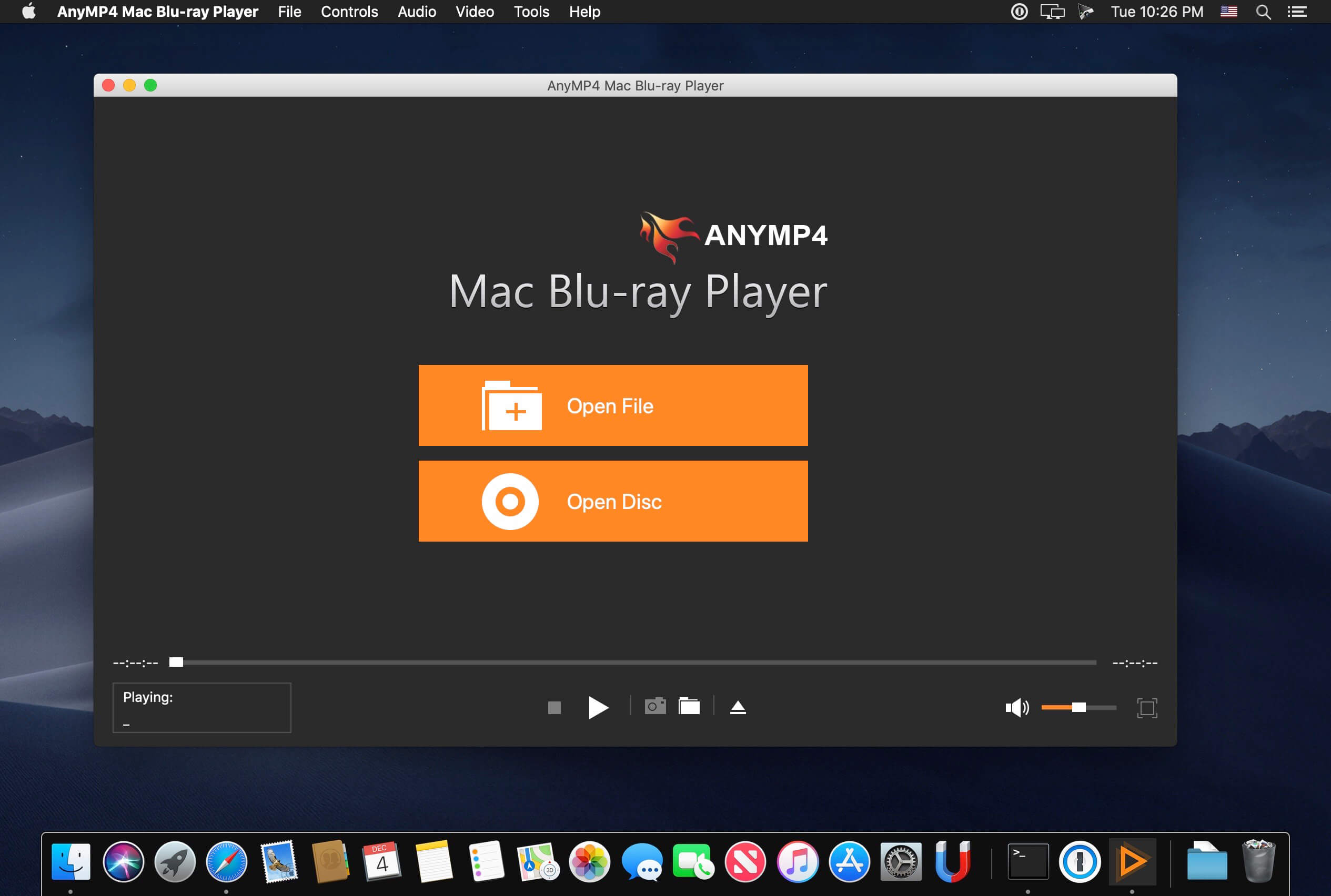Toggle fullscreen mode icon
The width and height of the screenshot is (1331, 896).
[1147, 707]
